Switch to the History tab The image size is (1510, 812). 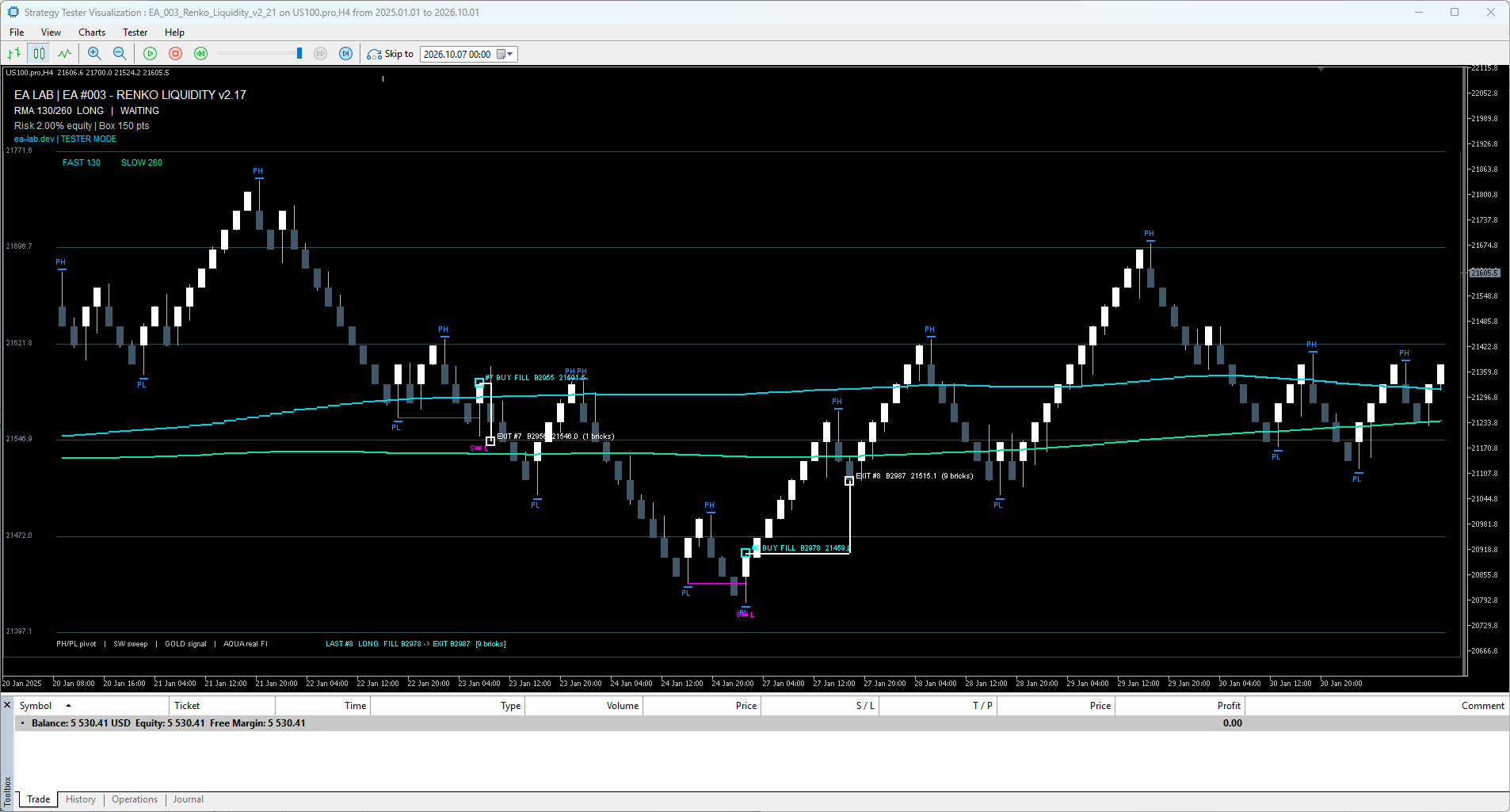[x=81, y=799]
